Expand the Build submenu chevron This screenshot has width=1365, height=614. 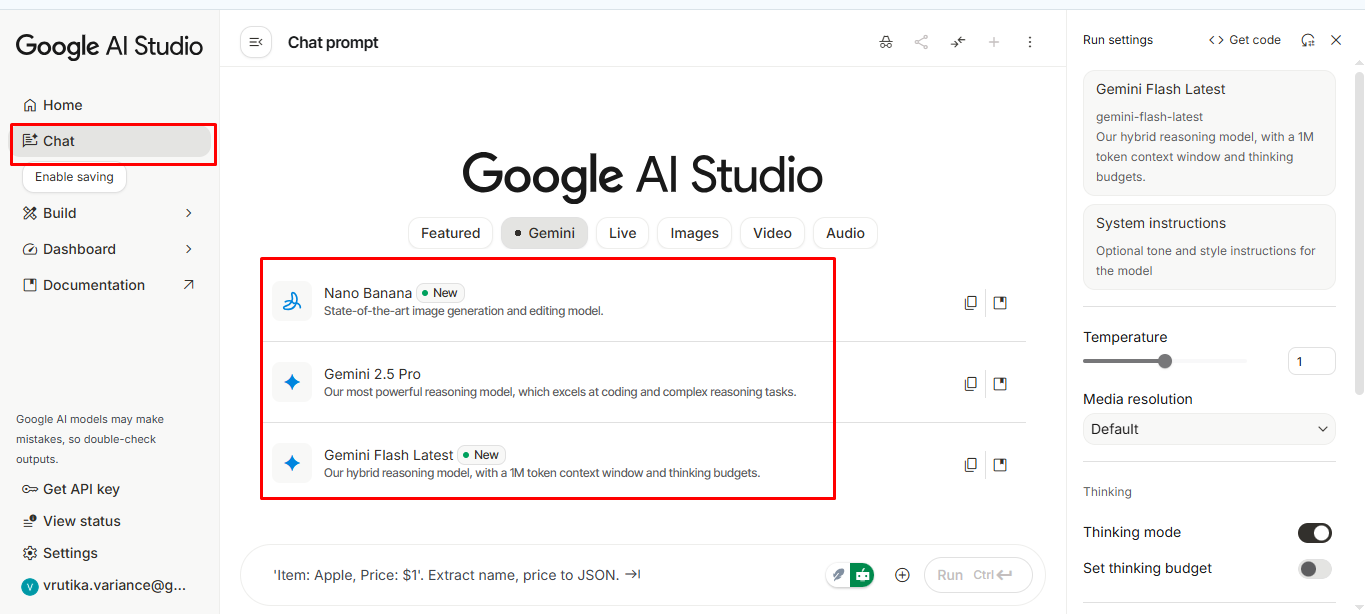pyautogui.click(x=189, y=213)
